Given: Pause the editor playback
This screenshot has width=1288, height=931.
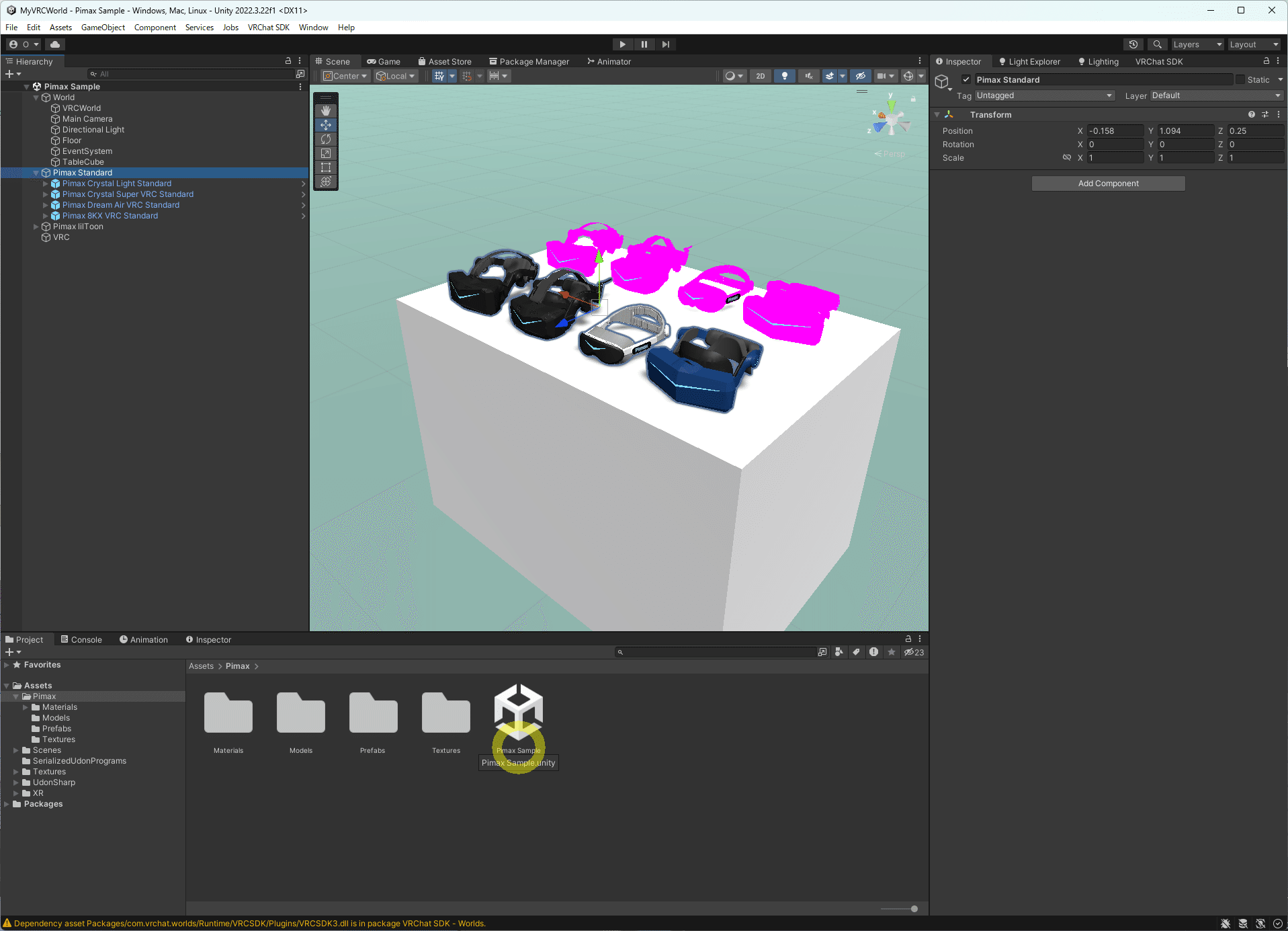Looking at the screenshot, I should tap(644, 44).
